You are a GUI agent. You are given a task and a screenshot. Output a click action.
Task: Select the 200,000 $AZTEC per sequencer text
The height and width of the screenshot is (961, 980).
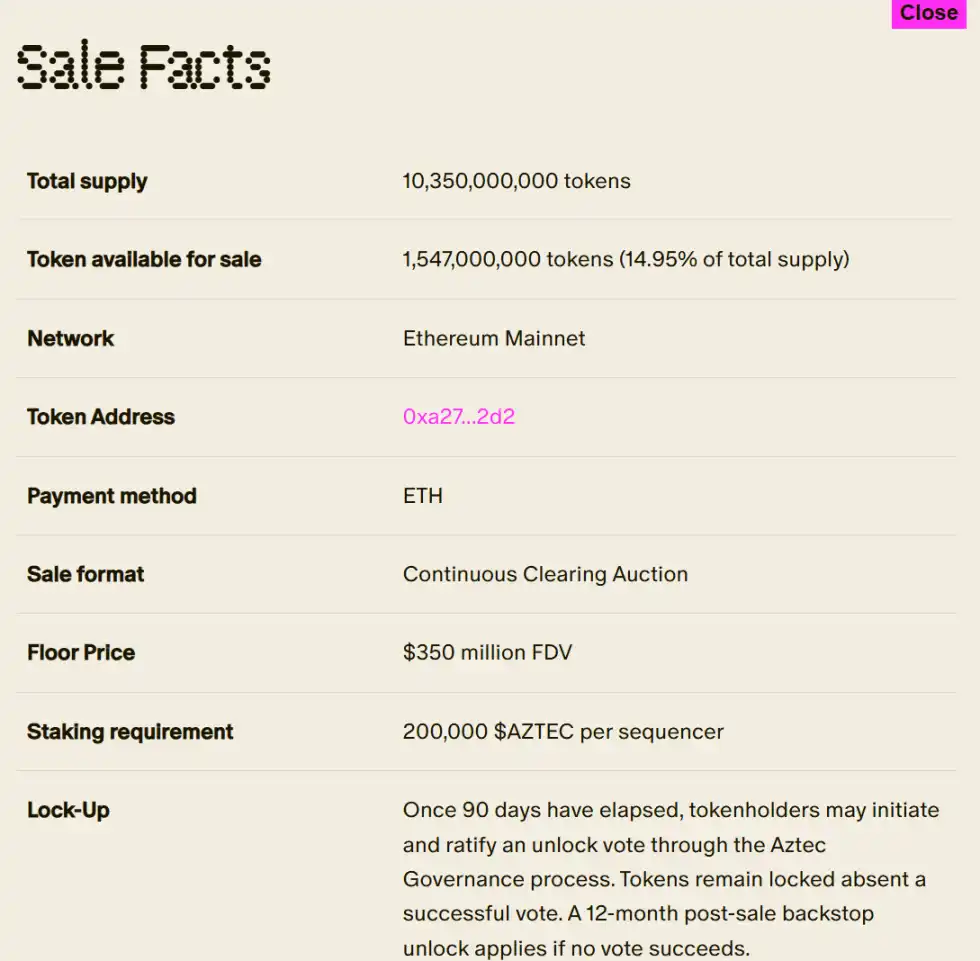tap(563, 731)
